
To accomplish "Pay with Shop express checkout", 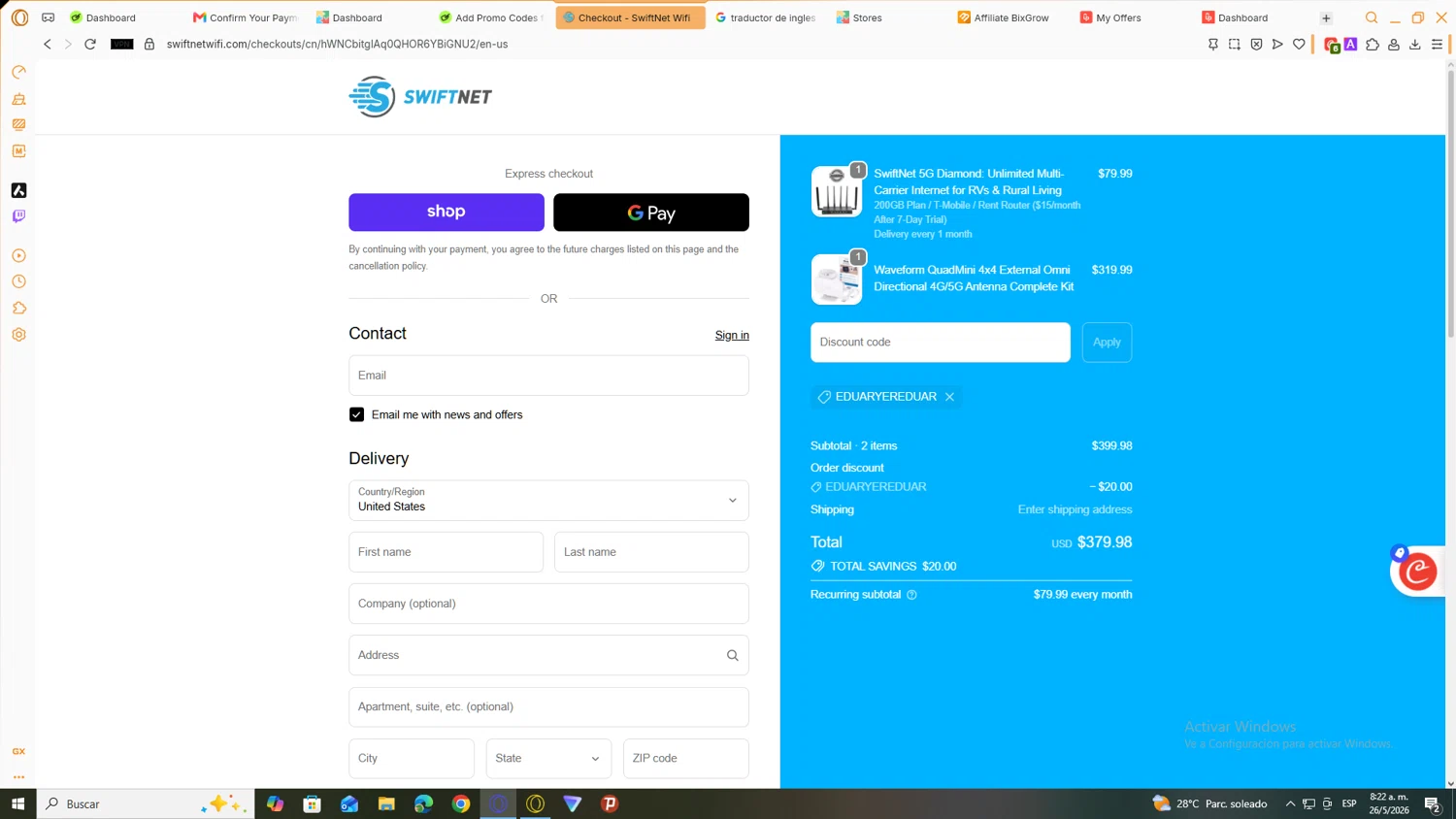I will [x=447, y=212].
